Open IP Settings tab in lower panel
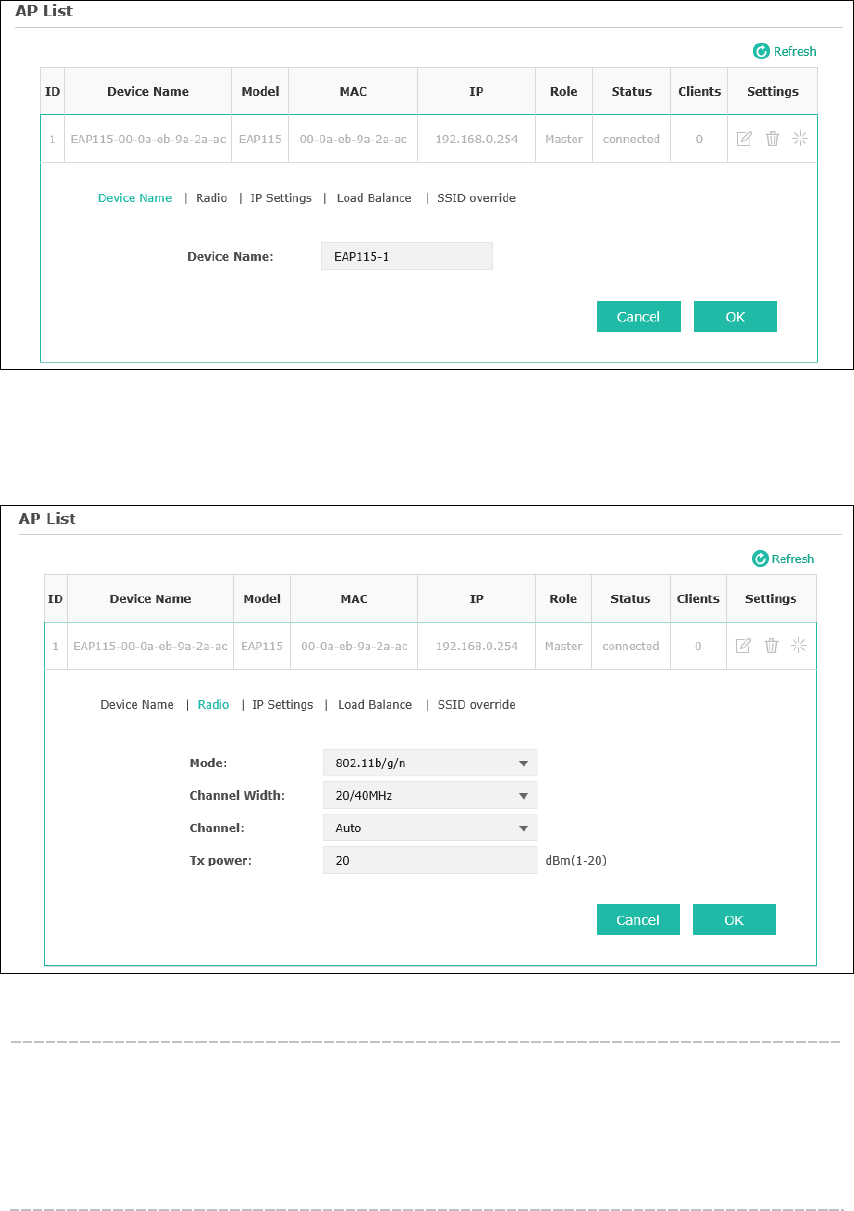Image resolution: width=854 pixels, height=1211 pixels. [x=282, y=705]
